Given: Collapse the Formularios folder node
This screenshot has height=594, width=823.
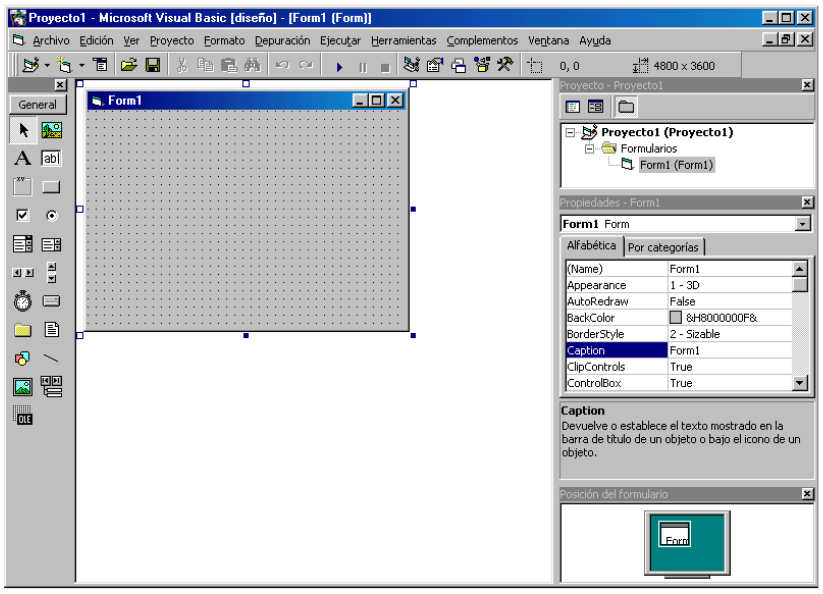Looking at the screenshot, I should pos(589,149).
